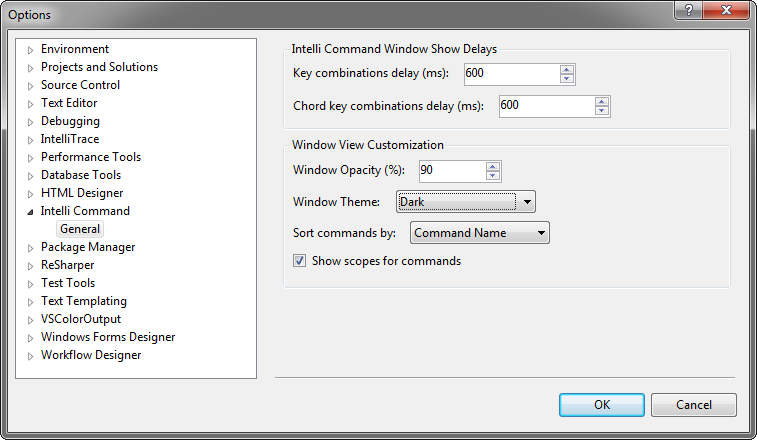
Task: Select the Text Editor category
Action: pyautogui.click(x=69, y=103)
